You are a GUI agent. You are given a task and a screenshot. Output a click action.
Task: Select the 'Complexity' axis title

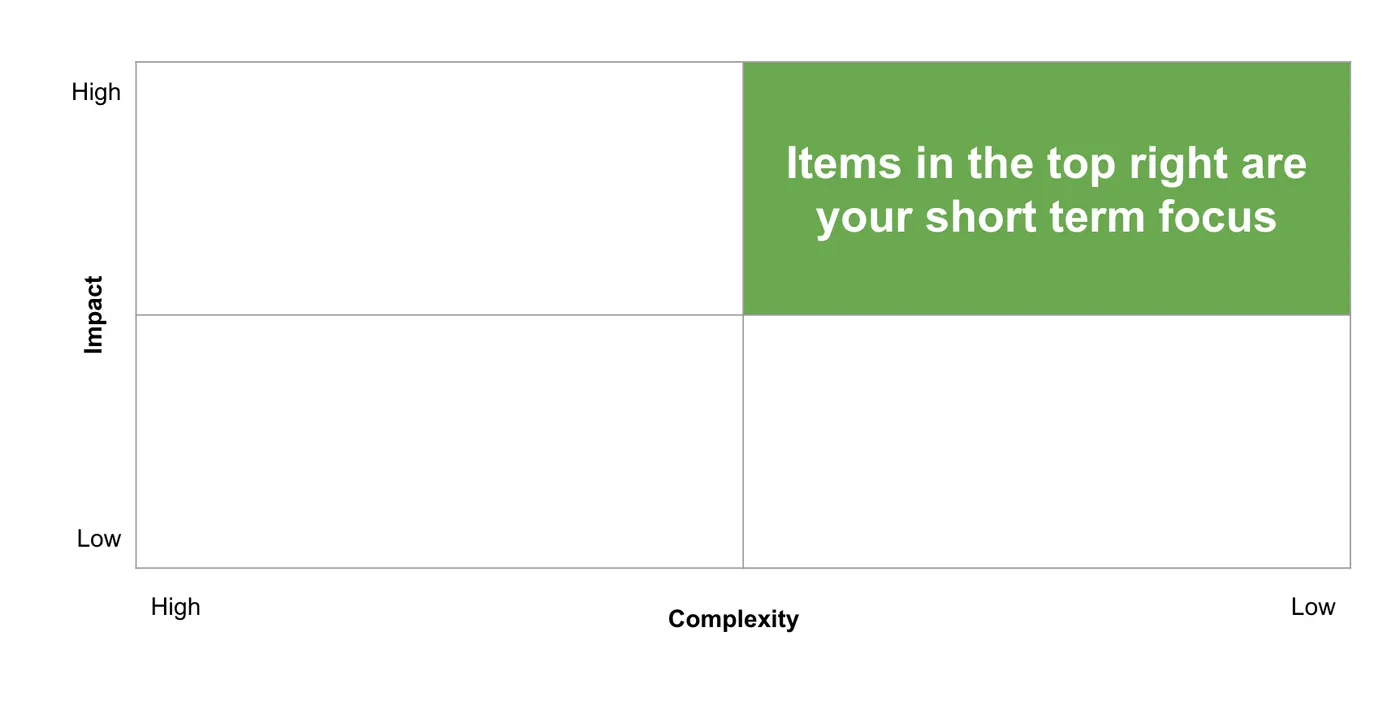733,619
